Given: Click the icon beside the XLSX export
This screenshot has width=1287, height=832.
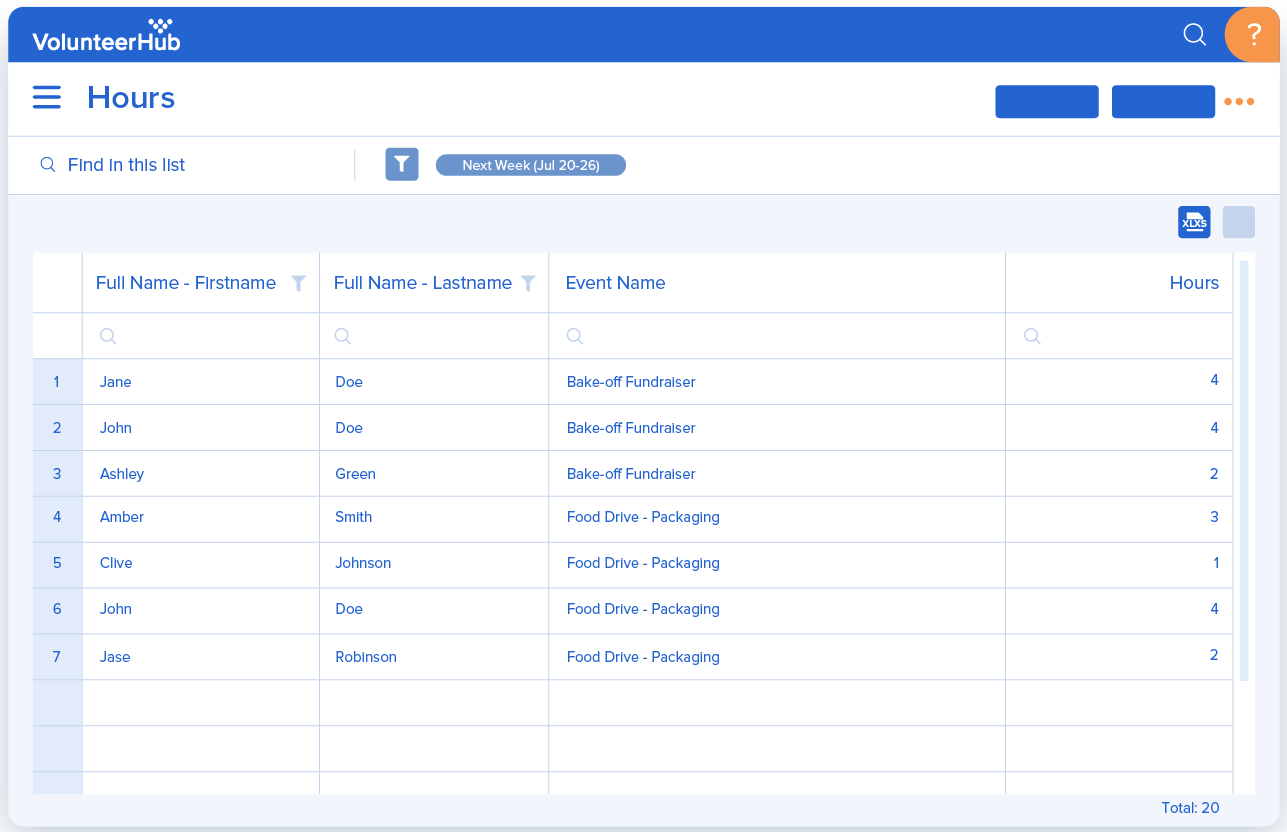Looking at the screenshot, I should tap(1238, 221).
